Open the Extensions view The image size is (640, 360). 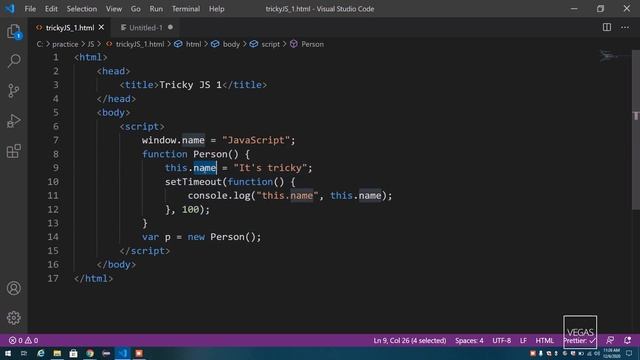pyautogui.click(x=13, y=151)
